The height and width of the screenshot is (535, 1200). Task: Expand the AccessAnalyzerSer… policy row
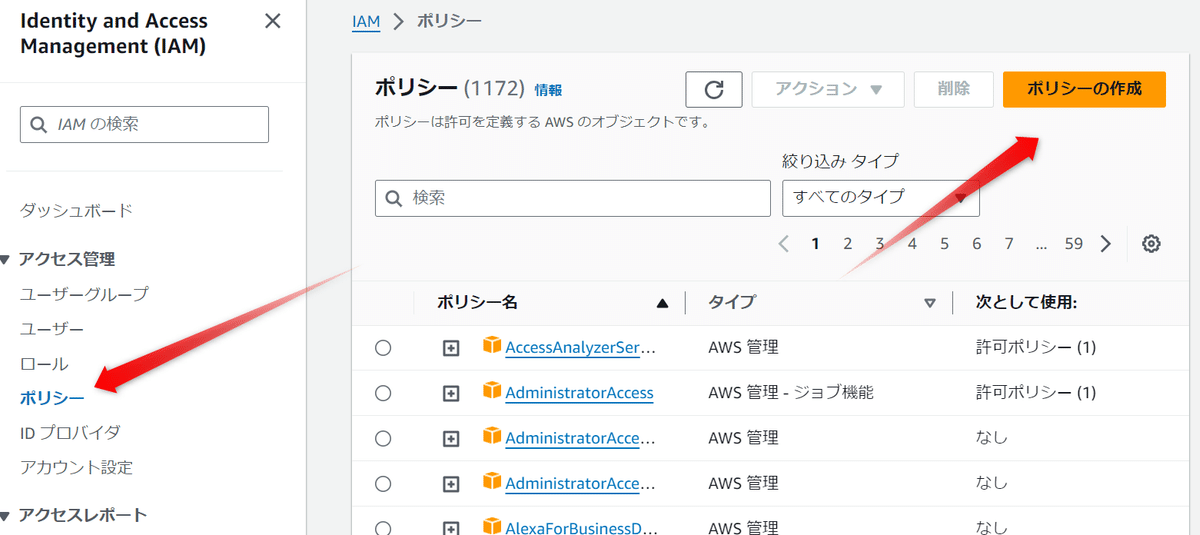tap(451, 348)
